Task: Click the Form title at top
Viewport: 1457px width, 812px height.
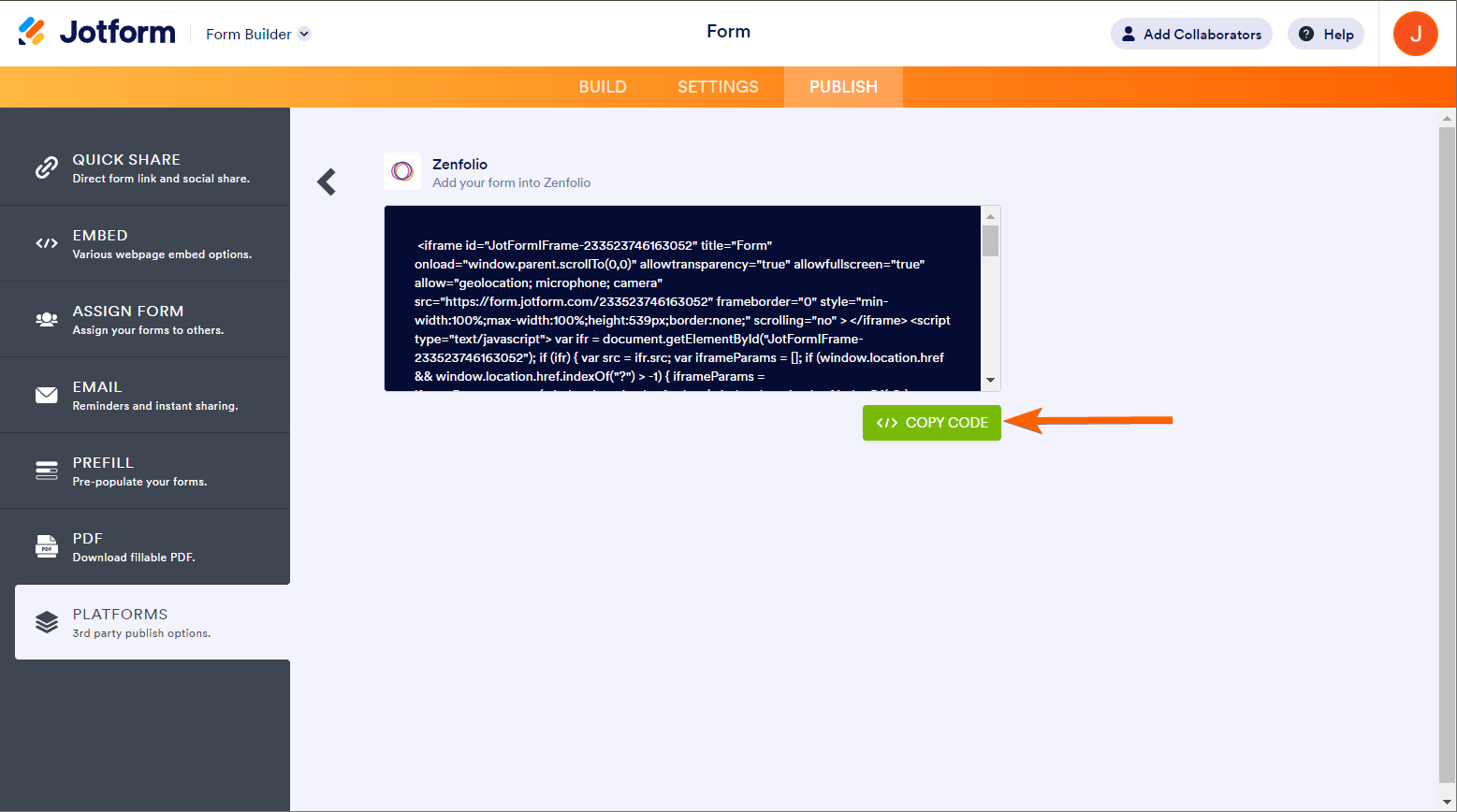Action: [728, 31]
